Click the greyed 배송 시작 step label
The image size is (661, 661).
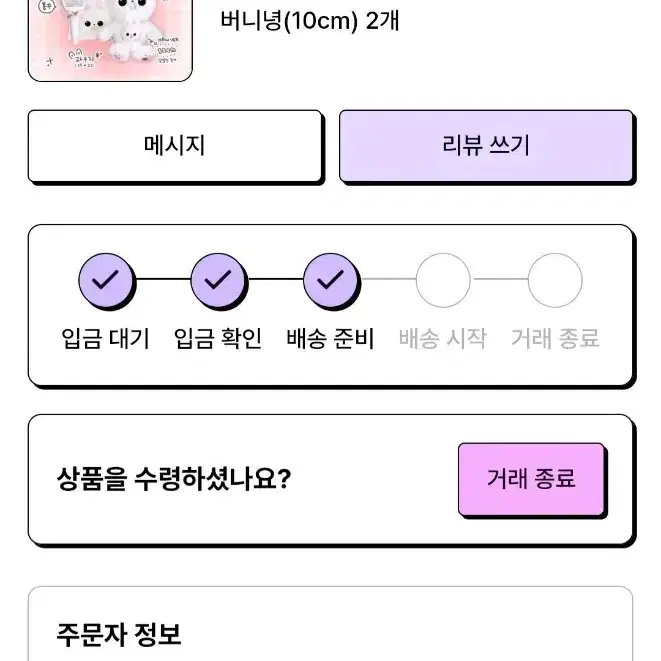(x=443, y=339)
